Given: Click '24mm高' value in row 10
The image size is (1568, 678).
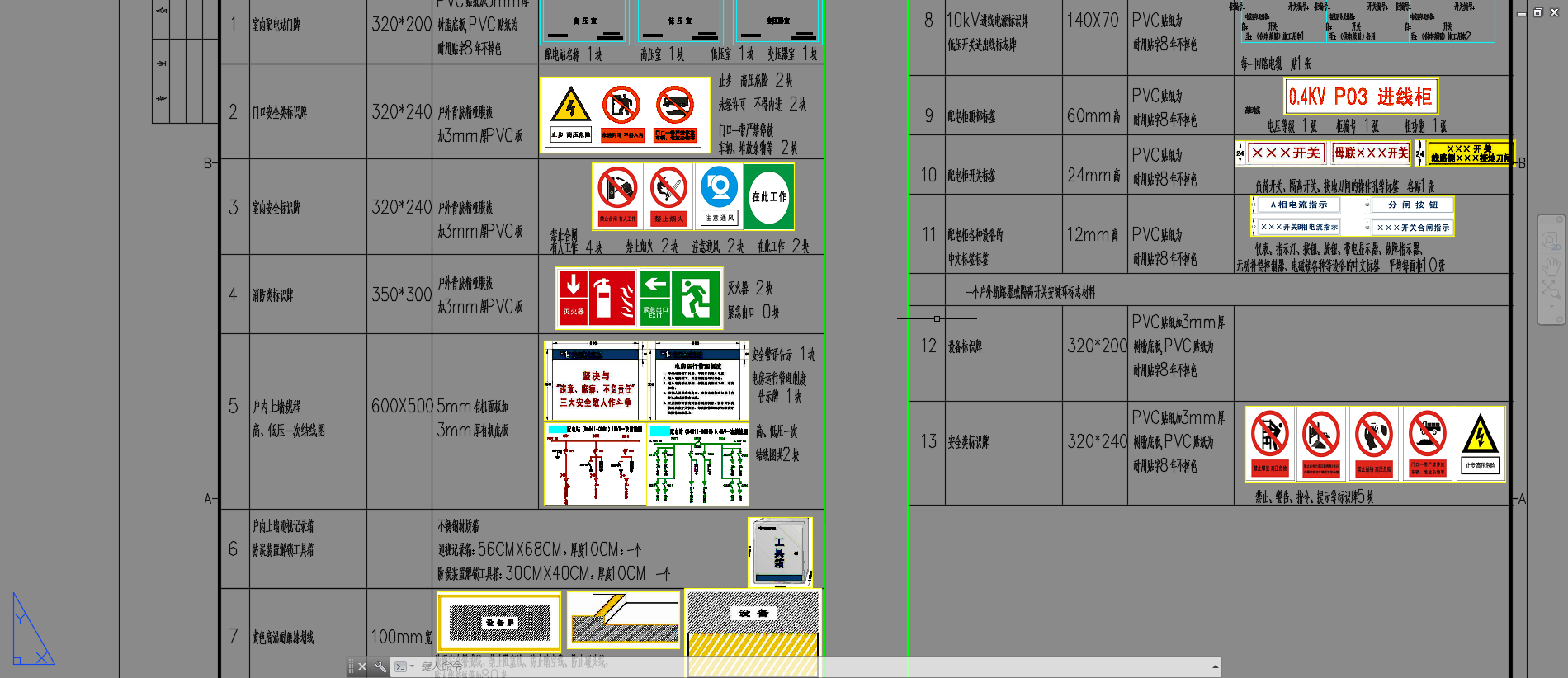Looking at the screenshot, I should tap(1094, 176).
